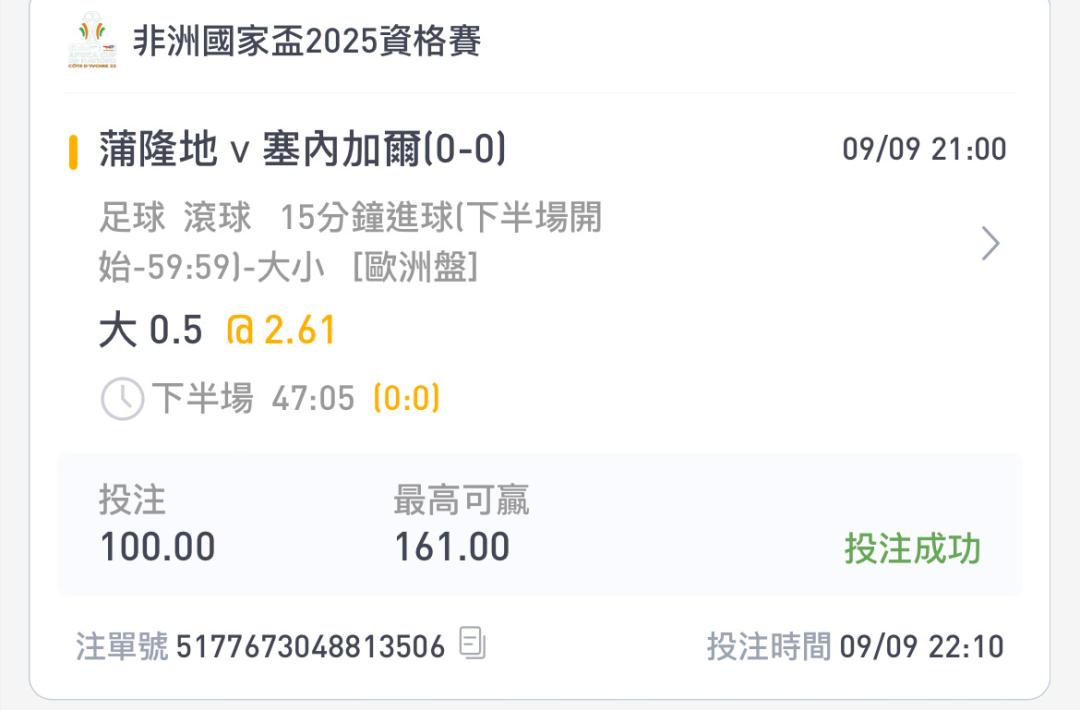
Task: Click the 注單號 label
Action: point(122,647)
